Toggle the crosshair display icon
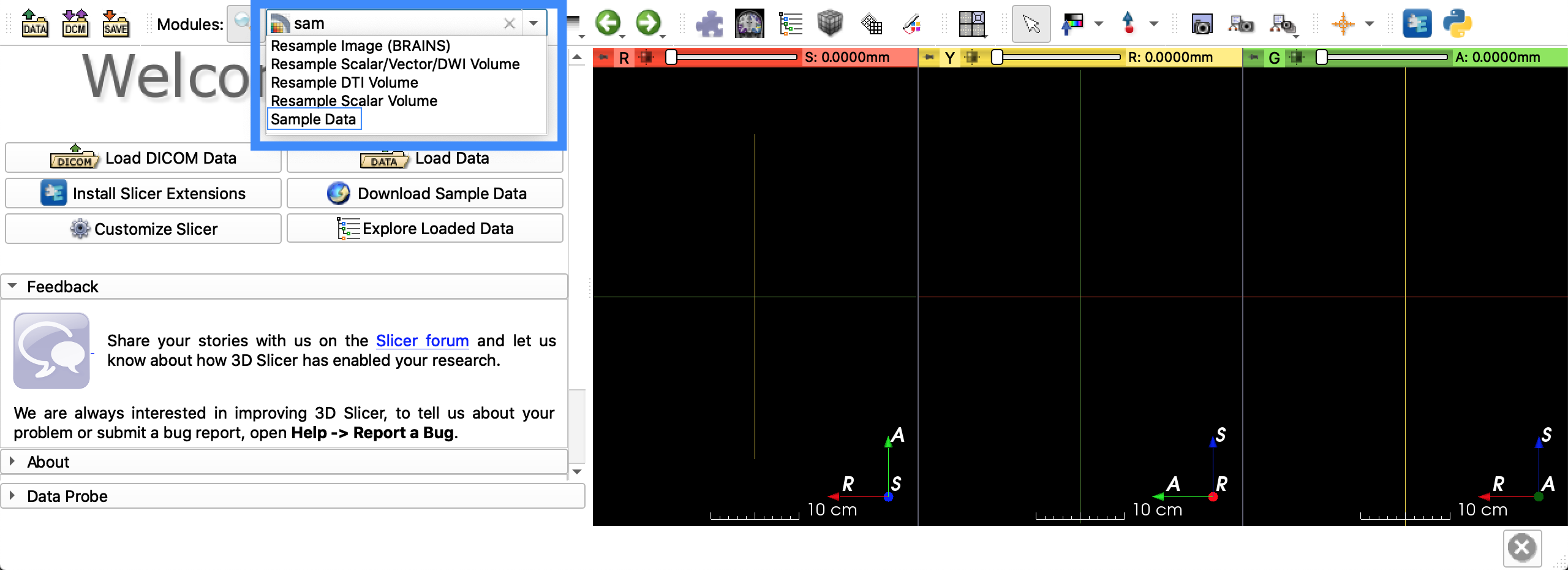1568x570 pixels. pos(1343,24)
